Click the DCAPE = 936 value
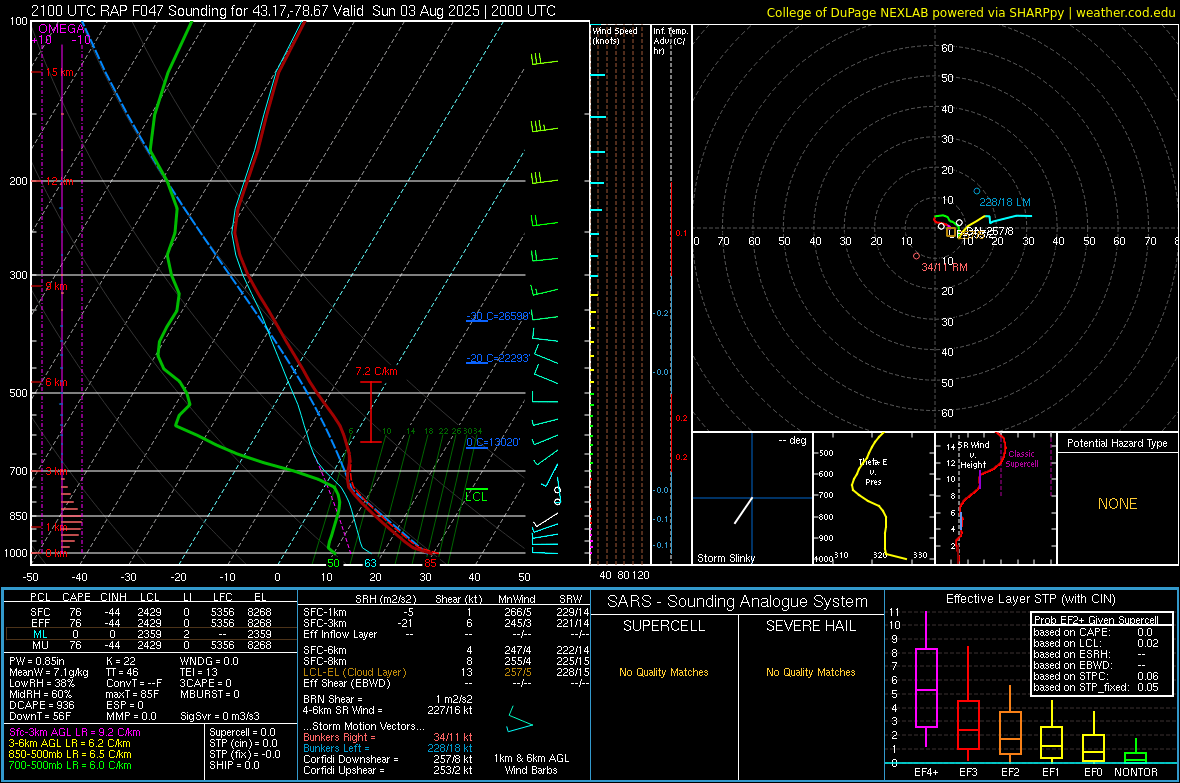Screen dimensions: 1180x783 coord(41,705)
